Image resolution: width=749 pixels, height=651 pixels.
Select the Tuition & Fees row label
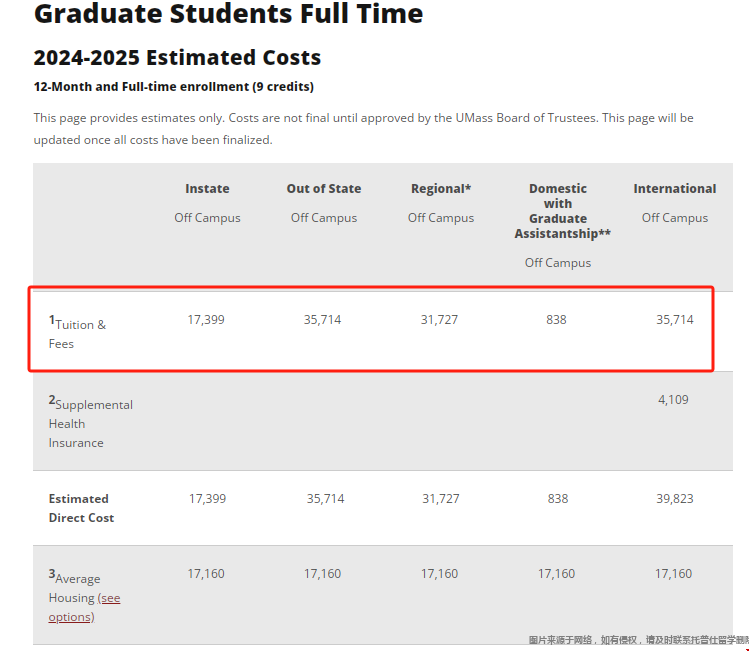point(77,333)
